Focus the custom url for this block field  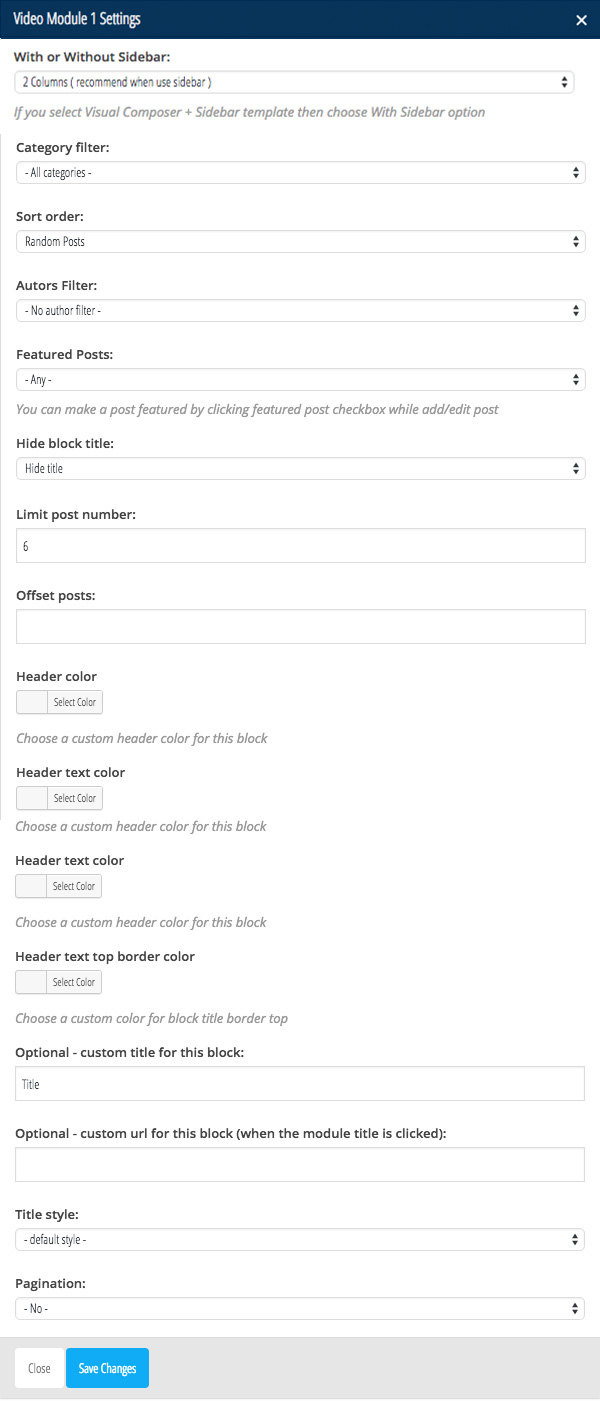(x=300, y=1164)
